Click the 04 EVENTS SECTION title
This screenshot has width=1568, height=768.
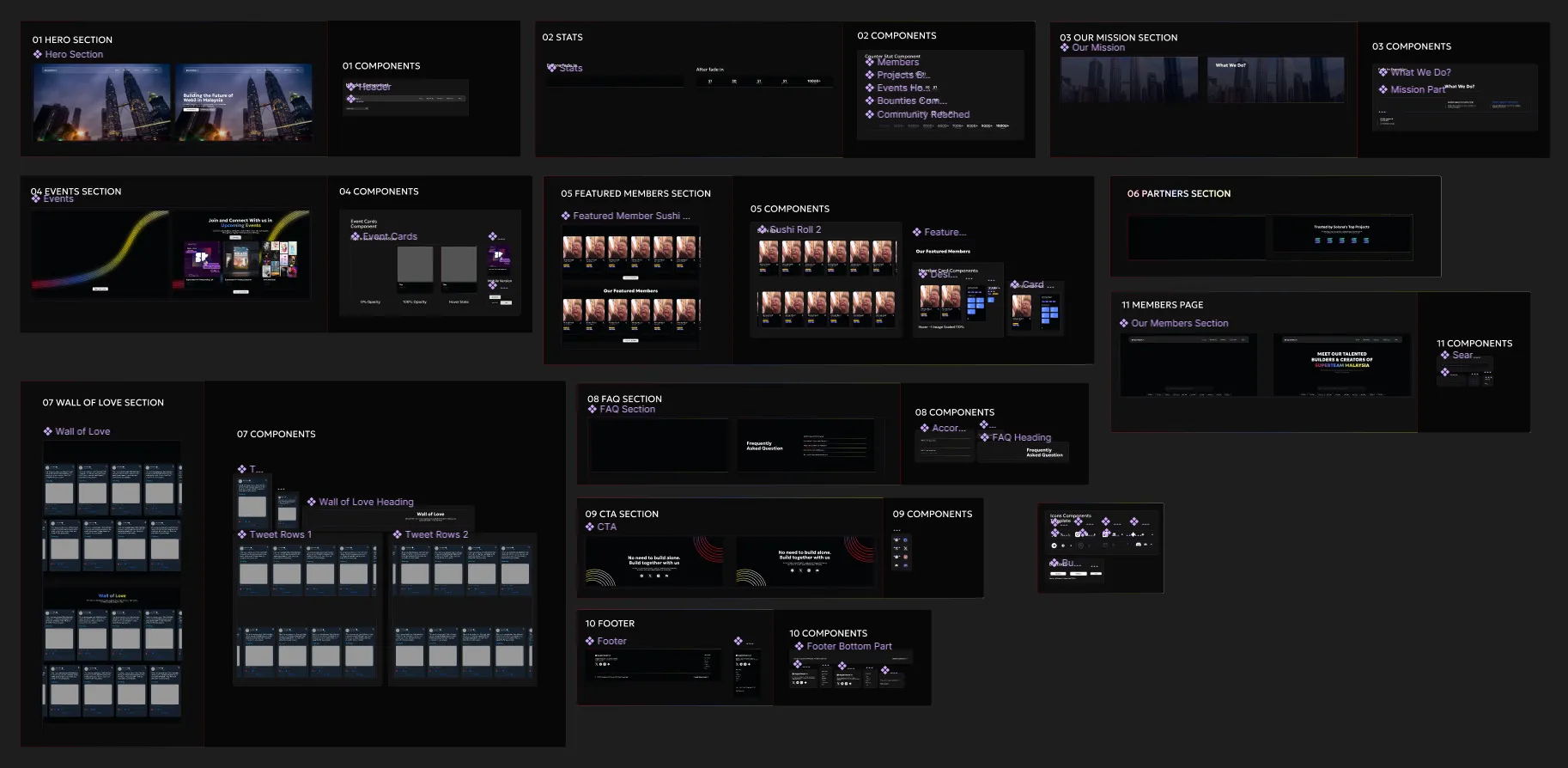click(76, 192)
